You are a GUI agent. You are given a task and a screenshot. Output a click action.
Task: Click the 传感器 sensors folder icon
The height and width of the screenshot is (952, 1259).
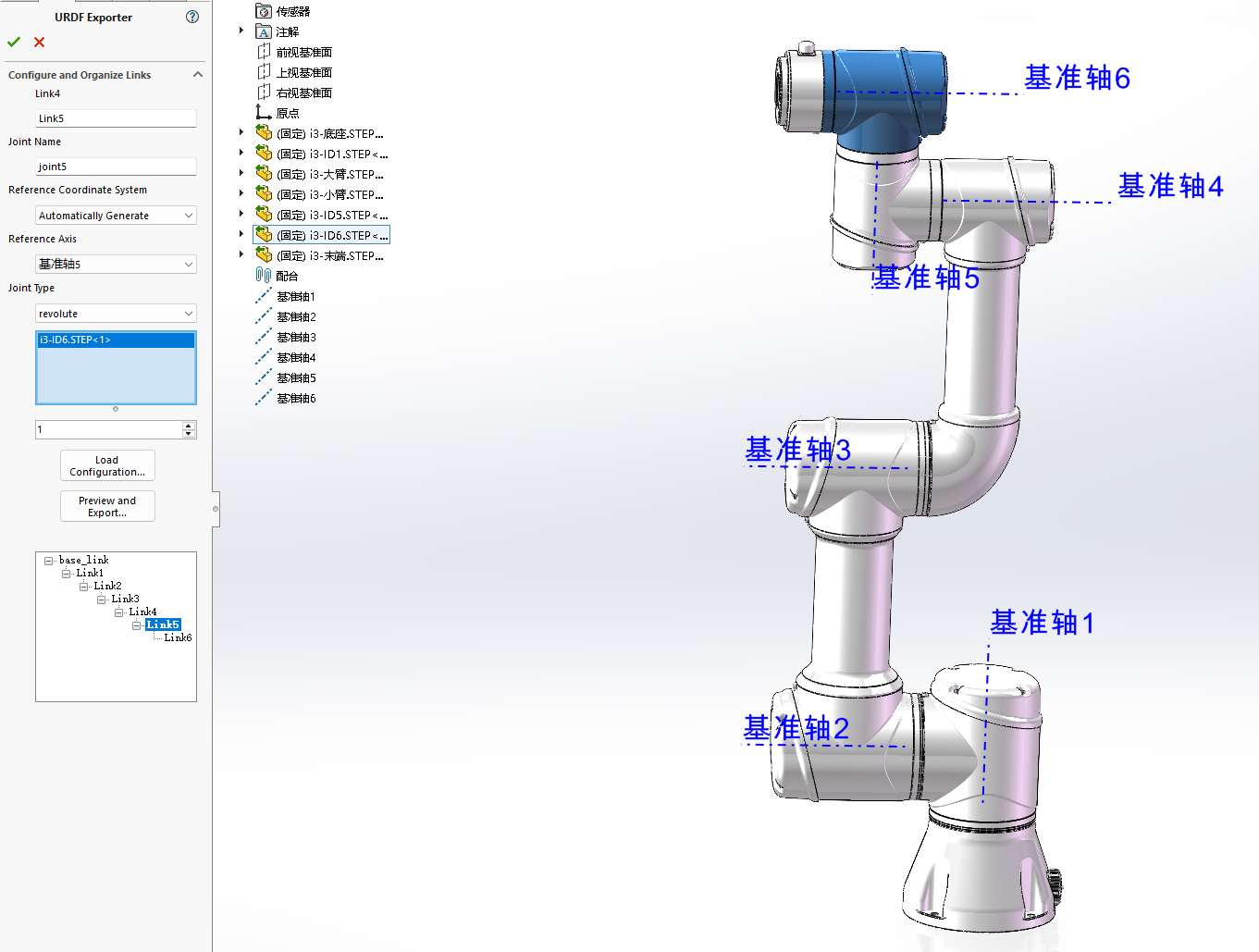264,11
